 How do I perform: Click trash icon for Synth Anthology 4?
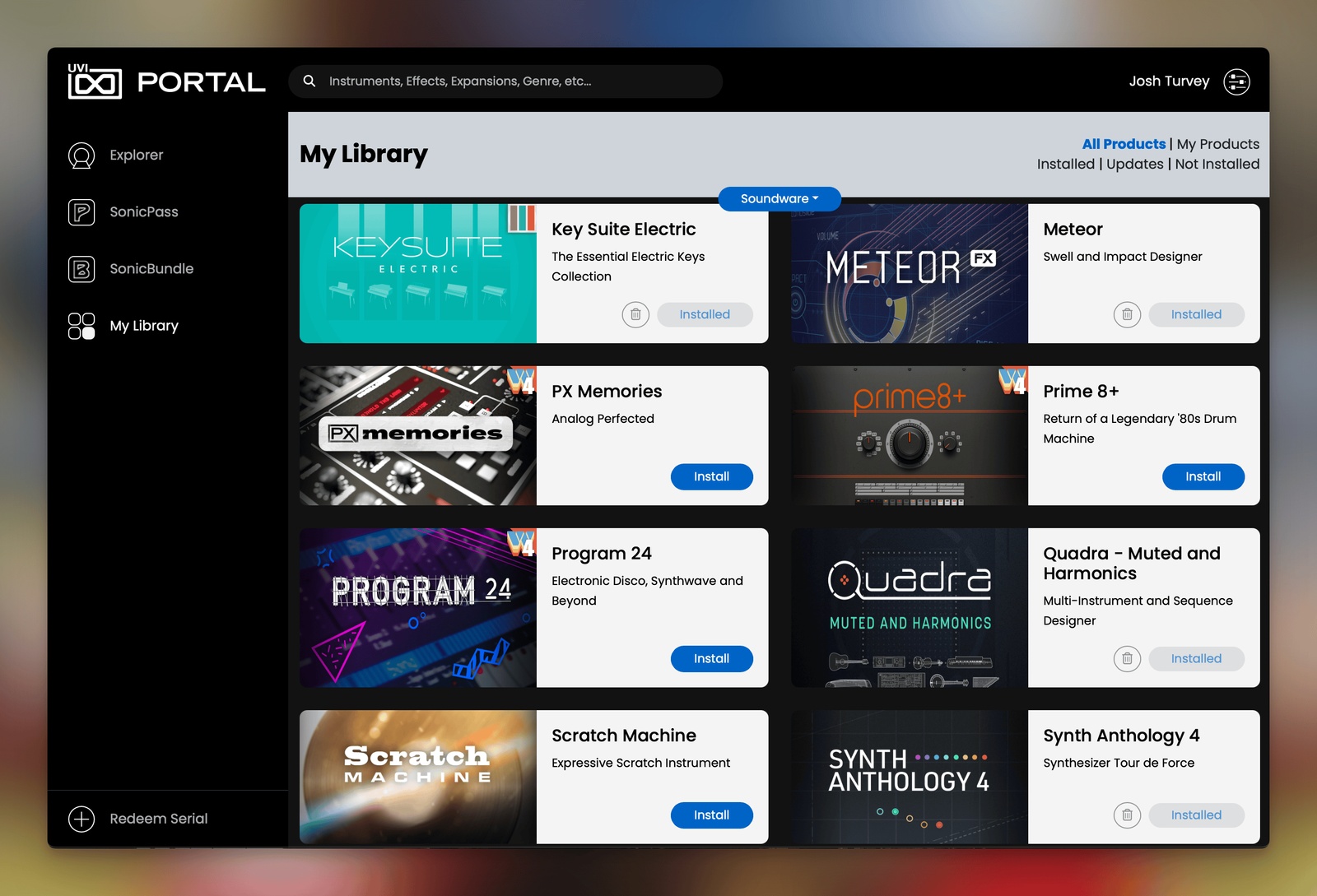1127,815
